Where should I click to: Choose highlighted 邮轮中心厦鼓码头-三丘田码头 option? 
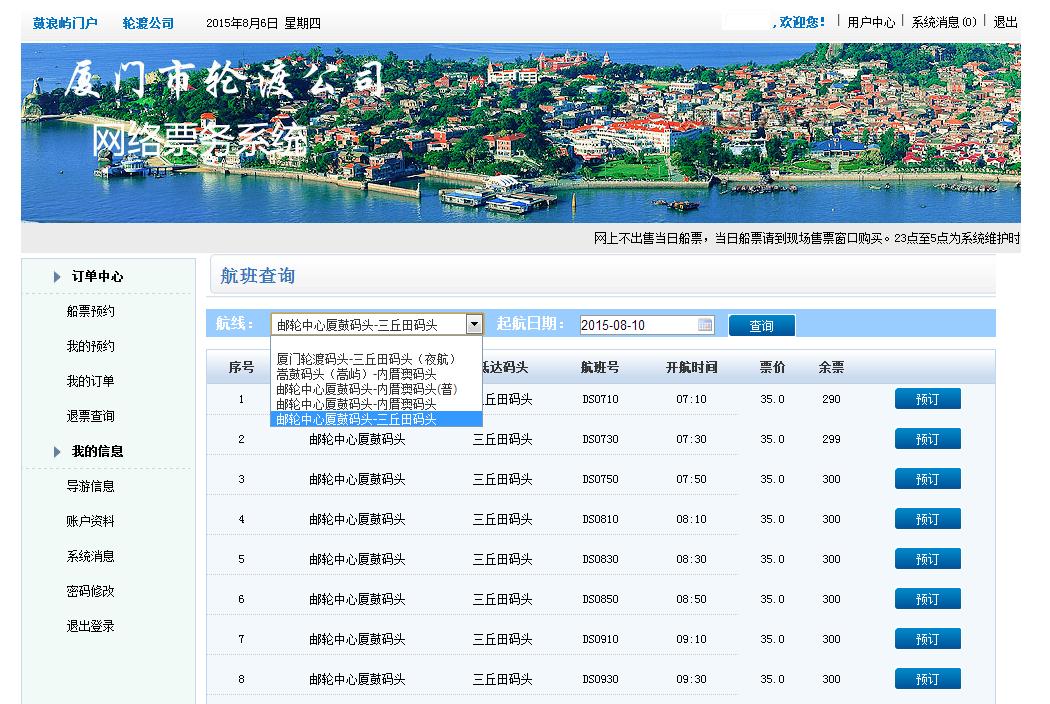pyautogui.click(x=376, y=419)
